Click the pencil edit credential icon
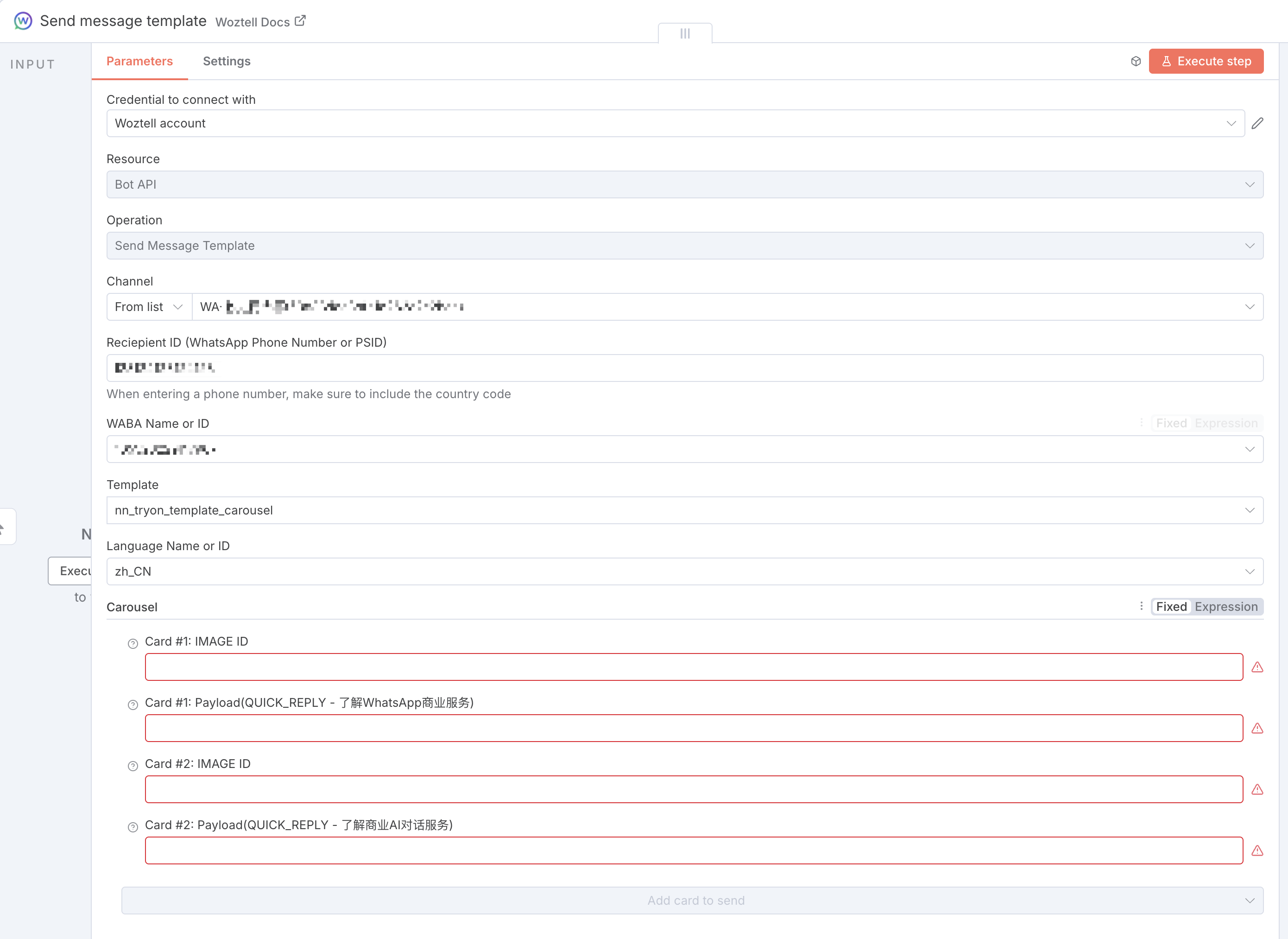This screenshot has height=939, width=1288. (1257, 123)
